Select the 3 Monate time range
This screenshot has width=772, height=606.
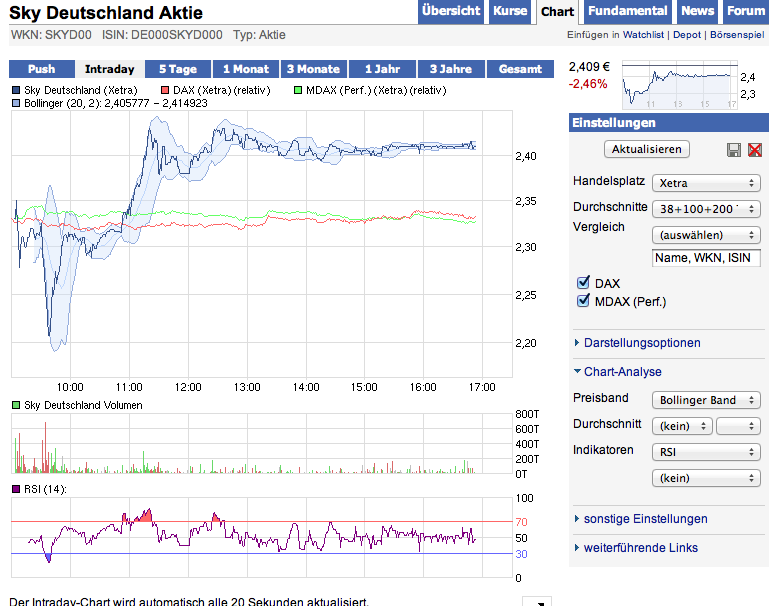pos(314,69)
